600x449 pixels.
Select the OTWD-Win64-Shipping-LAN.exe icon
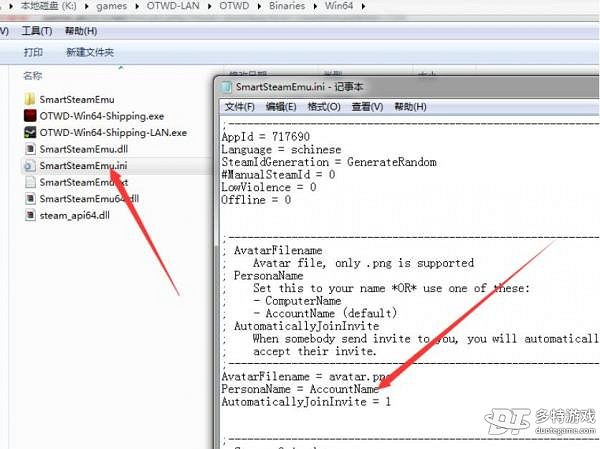[x=30, y=132]
